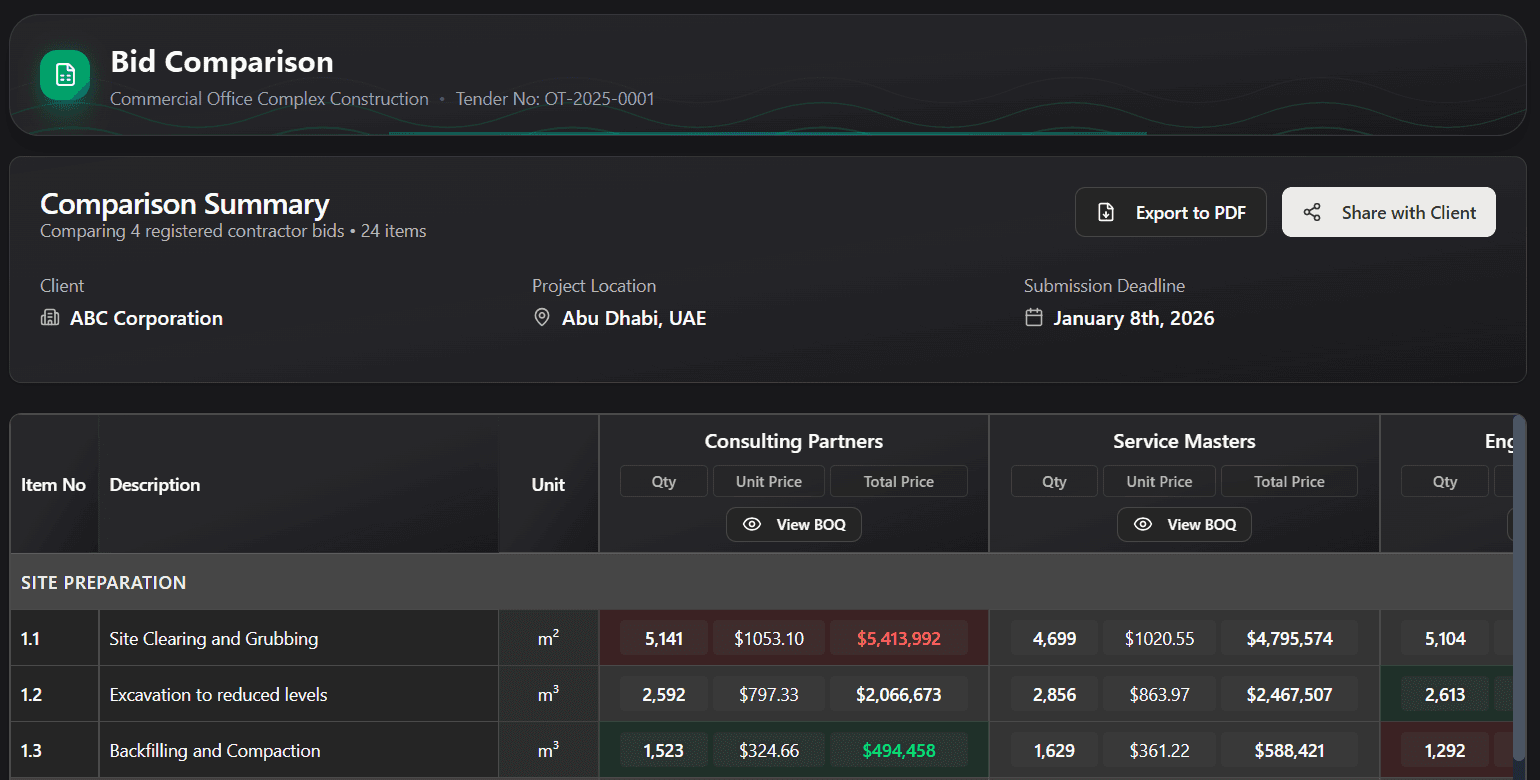1540x780 pixels.
Task: Click the green progress bar below the header
Action: (767, 133)
